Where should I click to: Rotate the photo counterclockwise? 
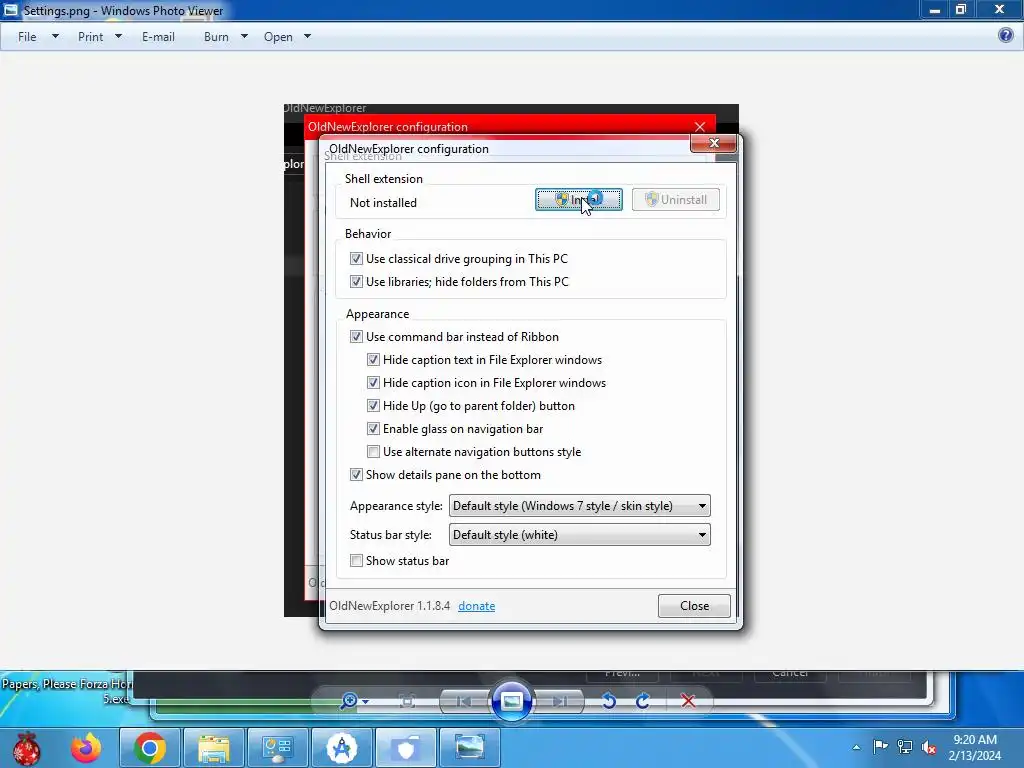click(609, 701)
